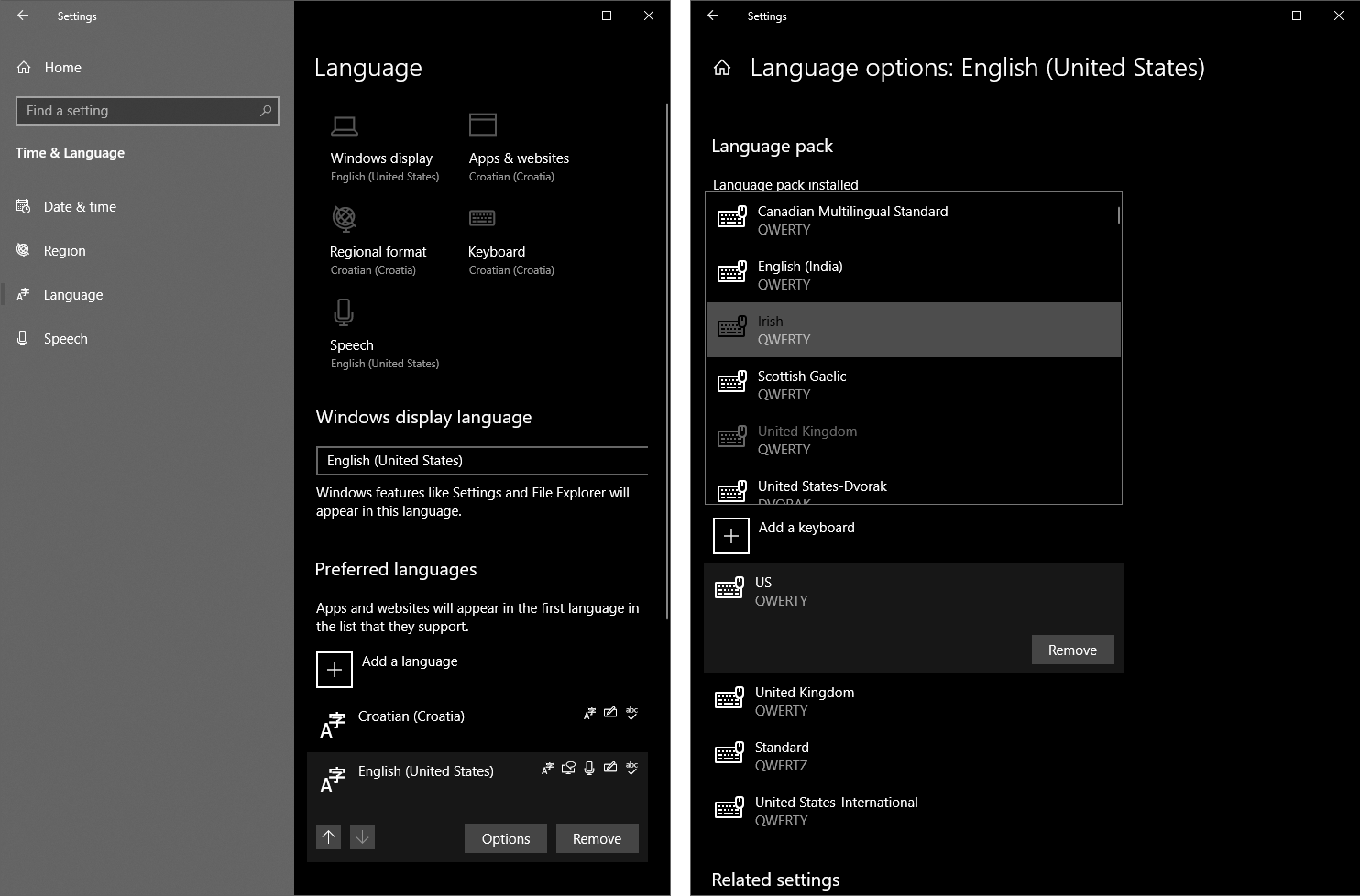Choose Scottish Gaelic keyboard from list
The height and width of the screenshot is (896, 1360).
[913, 385]
